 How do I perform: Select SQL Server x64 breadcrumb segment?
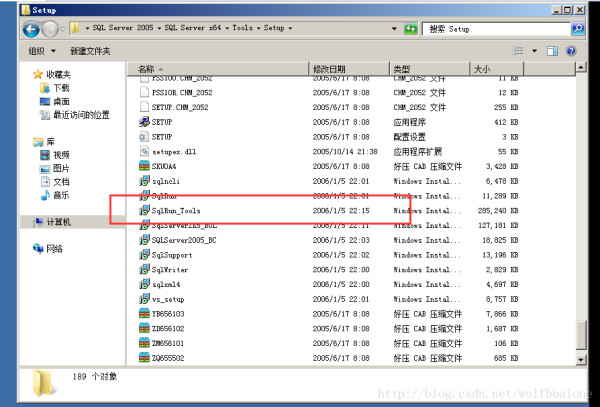point(193,28)
